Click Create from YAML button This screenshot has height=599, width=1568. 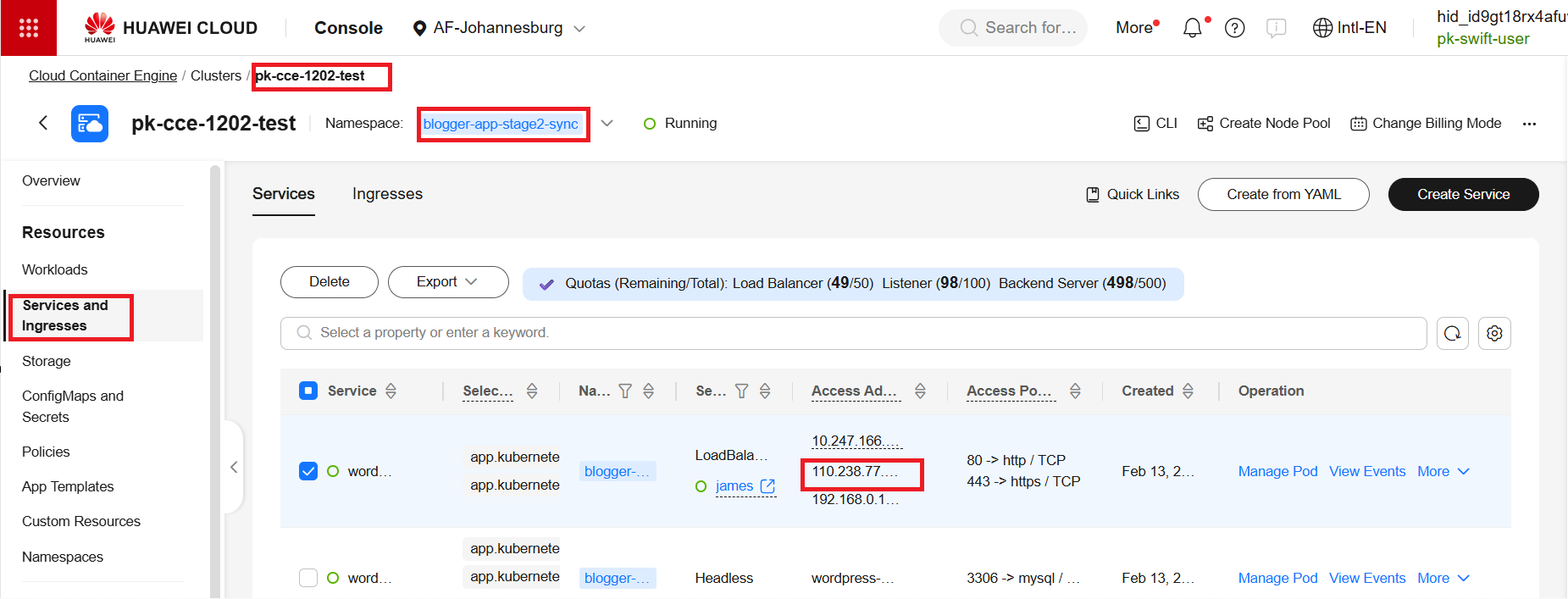tap(1283, 194)
